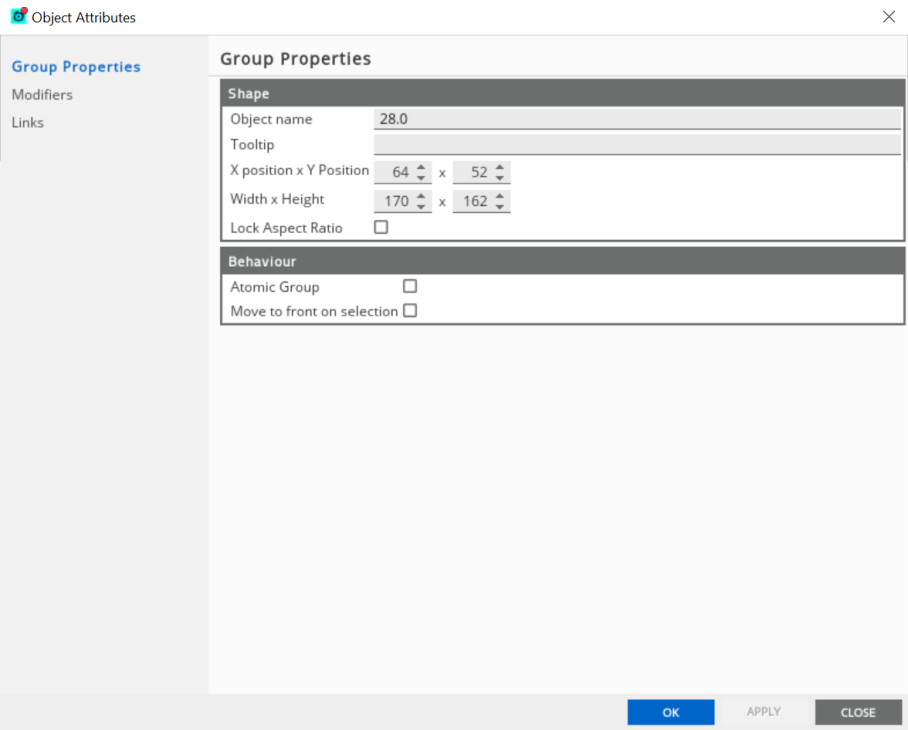Enable Move to front on selection
908x730 pixels.
pyautogui.click(x=409, y=311)
